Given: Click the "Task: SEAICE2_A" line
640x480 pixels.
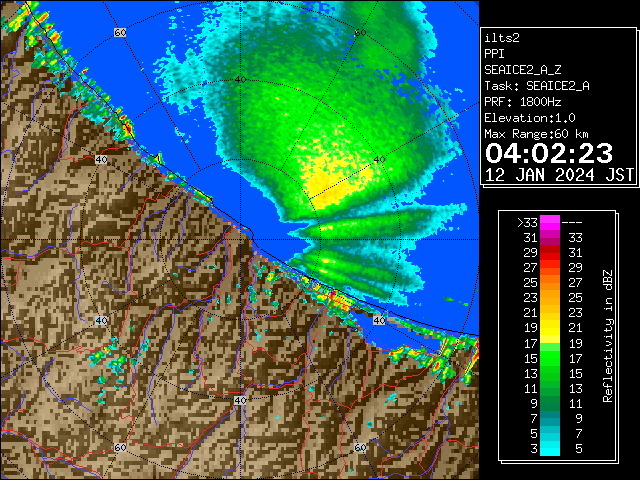Looking at the screenshot, I should click(x=537, y=86).
